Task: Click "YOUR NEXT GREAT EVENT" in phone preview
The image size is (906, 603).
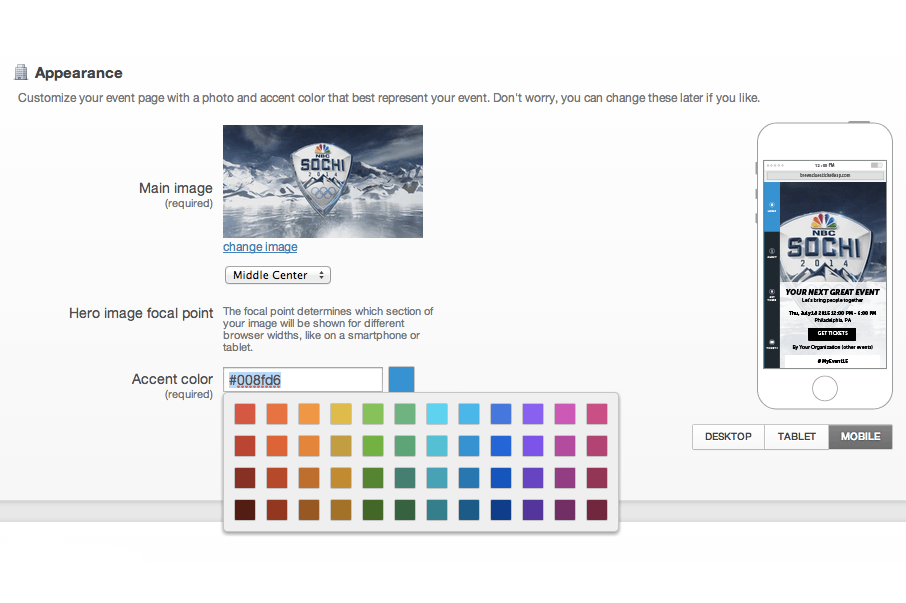Action: (x=832, y=292)
